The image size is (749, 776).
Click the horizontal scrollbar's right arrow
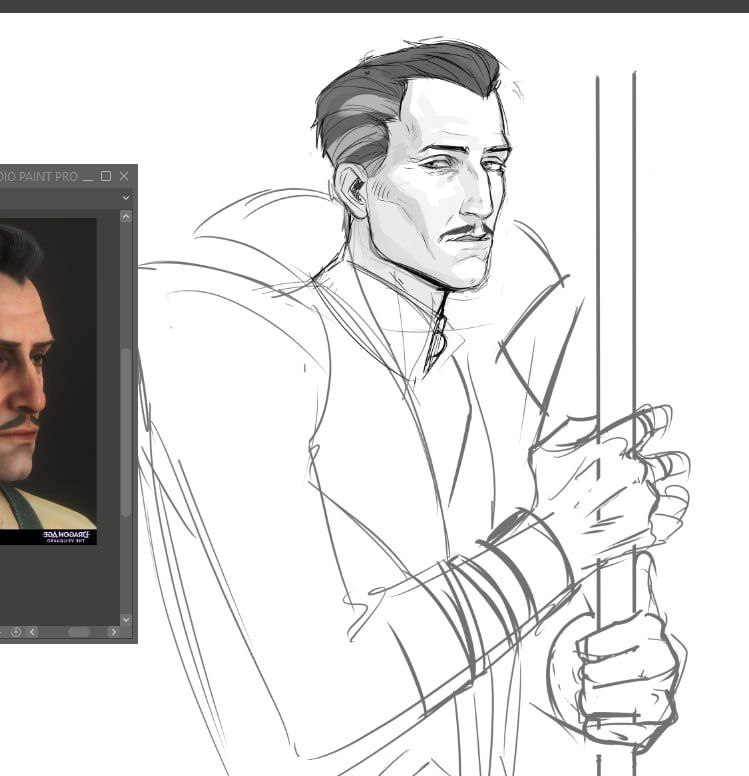pos(114,632)
